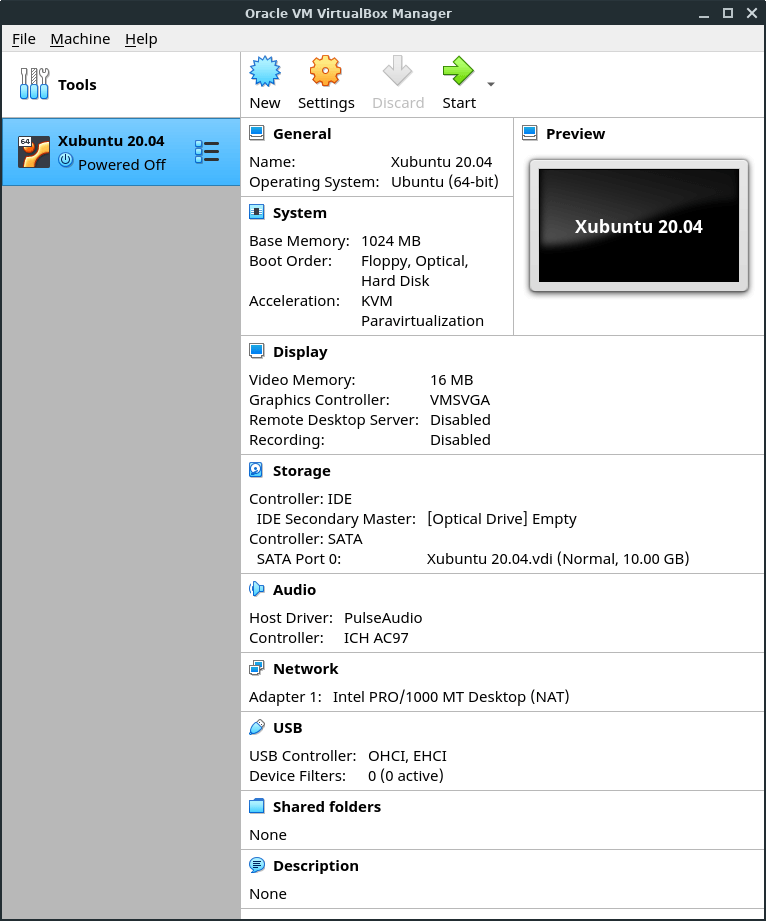The image size is (766, 921).
Task: Select the Xubuntu 20.04 virtual machine entry
Action: tap(110, 152)
